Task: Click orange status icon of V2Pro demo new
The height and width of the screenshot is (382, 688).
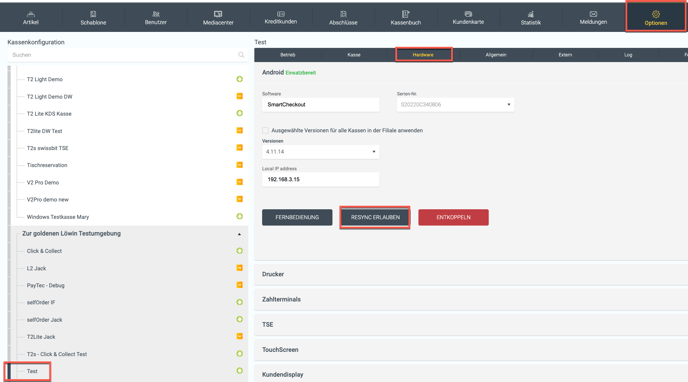Action: pos(240,199)
